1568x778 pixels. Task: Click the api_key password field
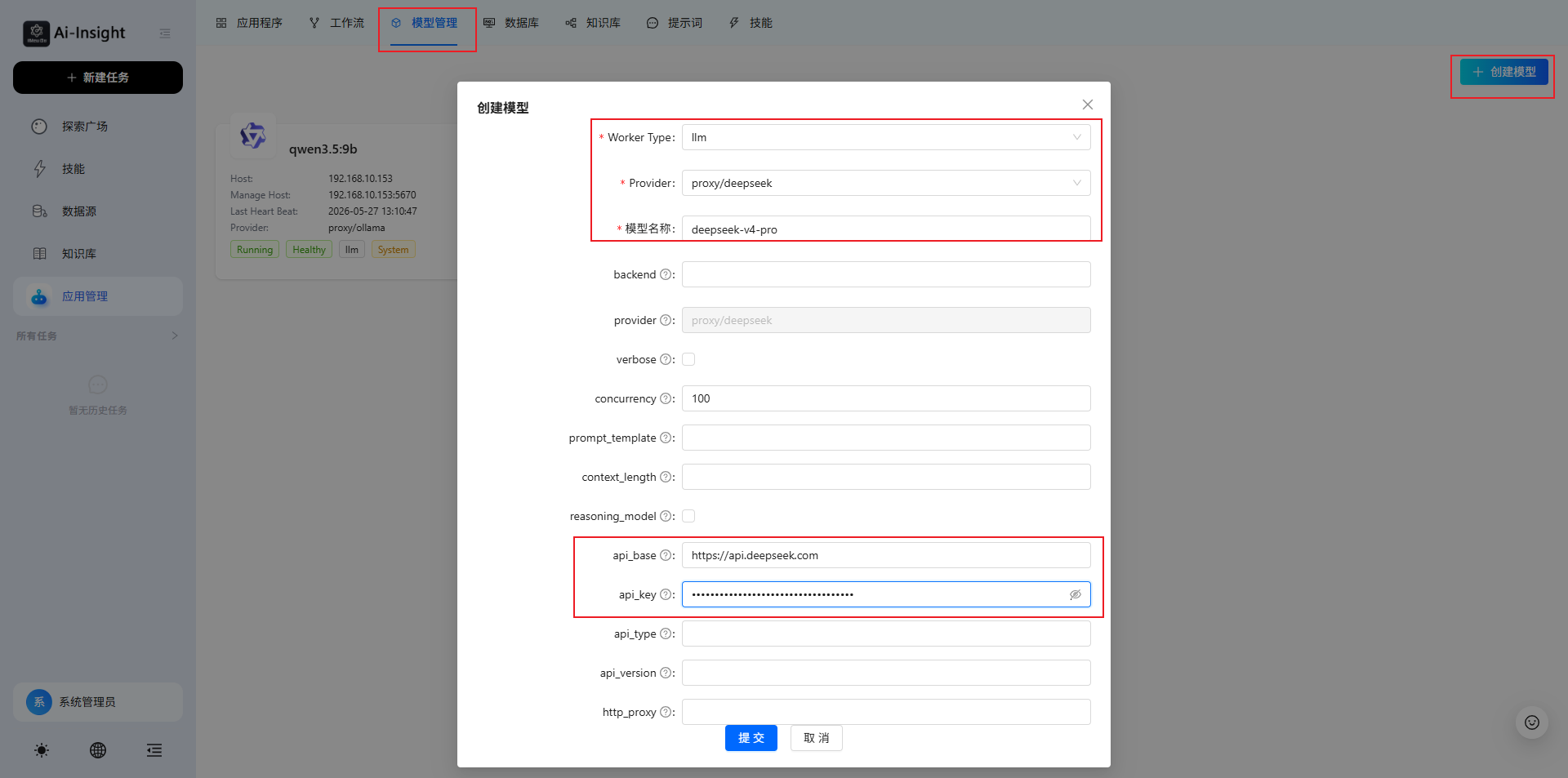pyautogui.click(x=886, y=594)
